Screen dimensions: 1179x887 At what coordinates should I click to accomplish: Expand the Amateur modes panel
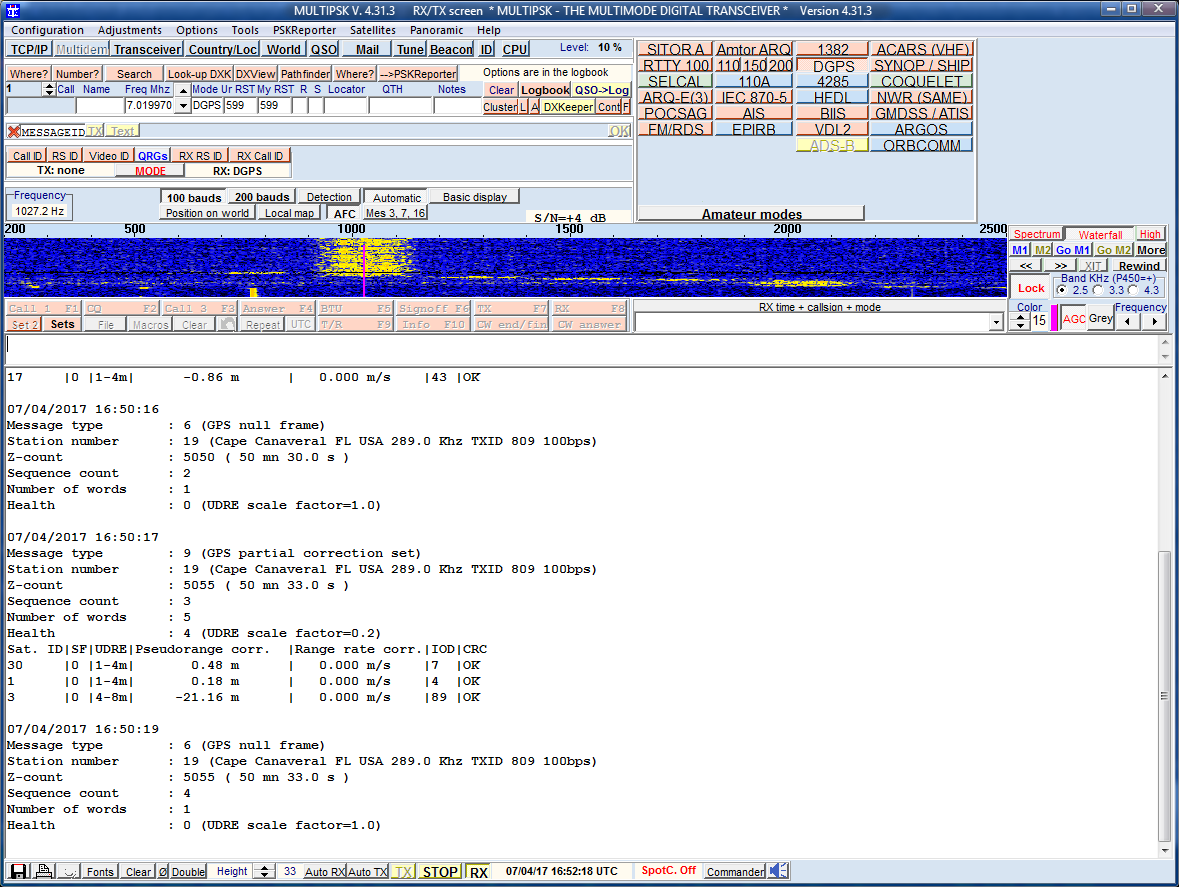click(751, 213)
